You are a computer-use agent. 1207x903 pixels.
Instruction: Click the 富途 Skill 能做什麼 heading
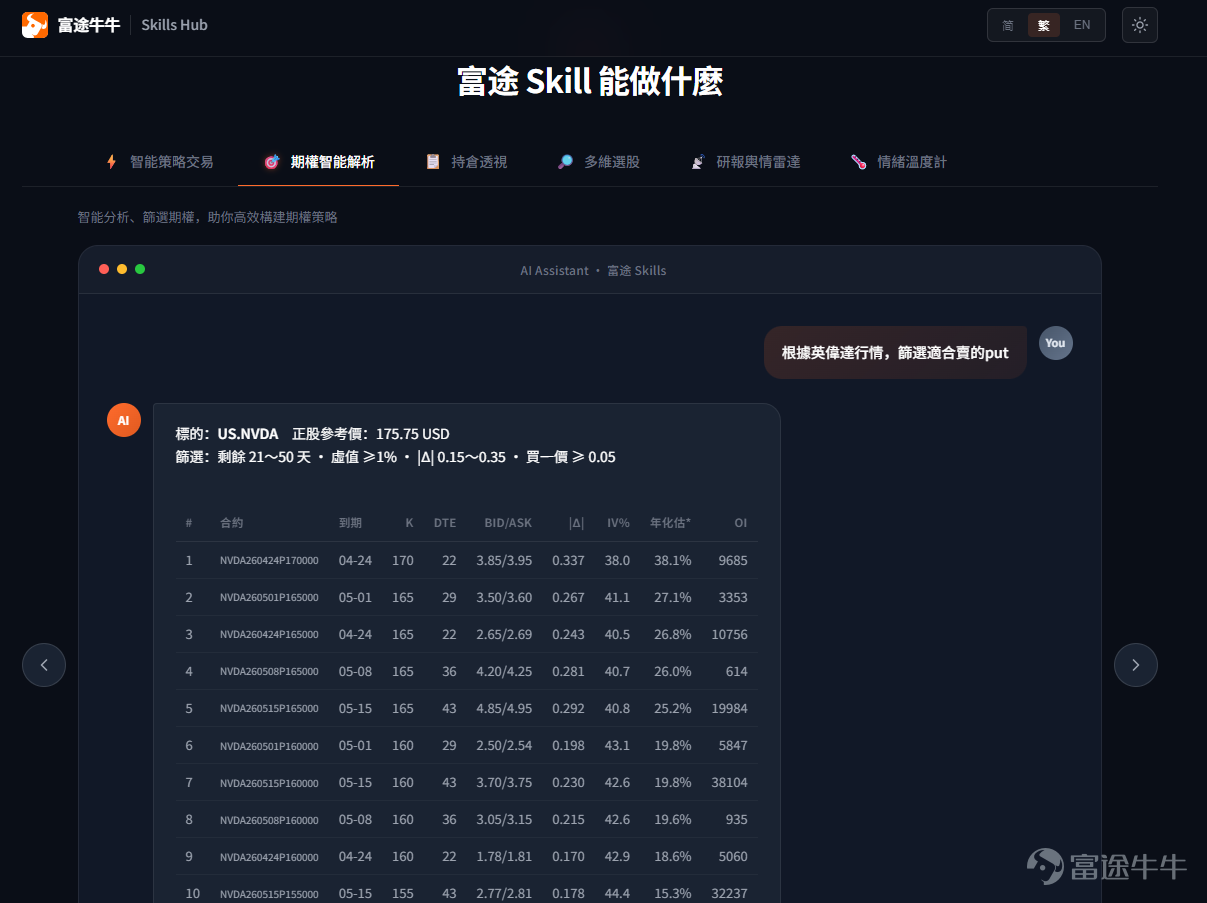(x=590, y=81)
